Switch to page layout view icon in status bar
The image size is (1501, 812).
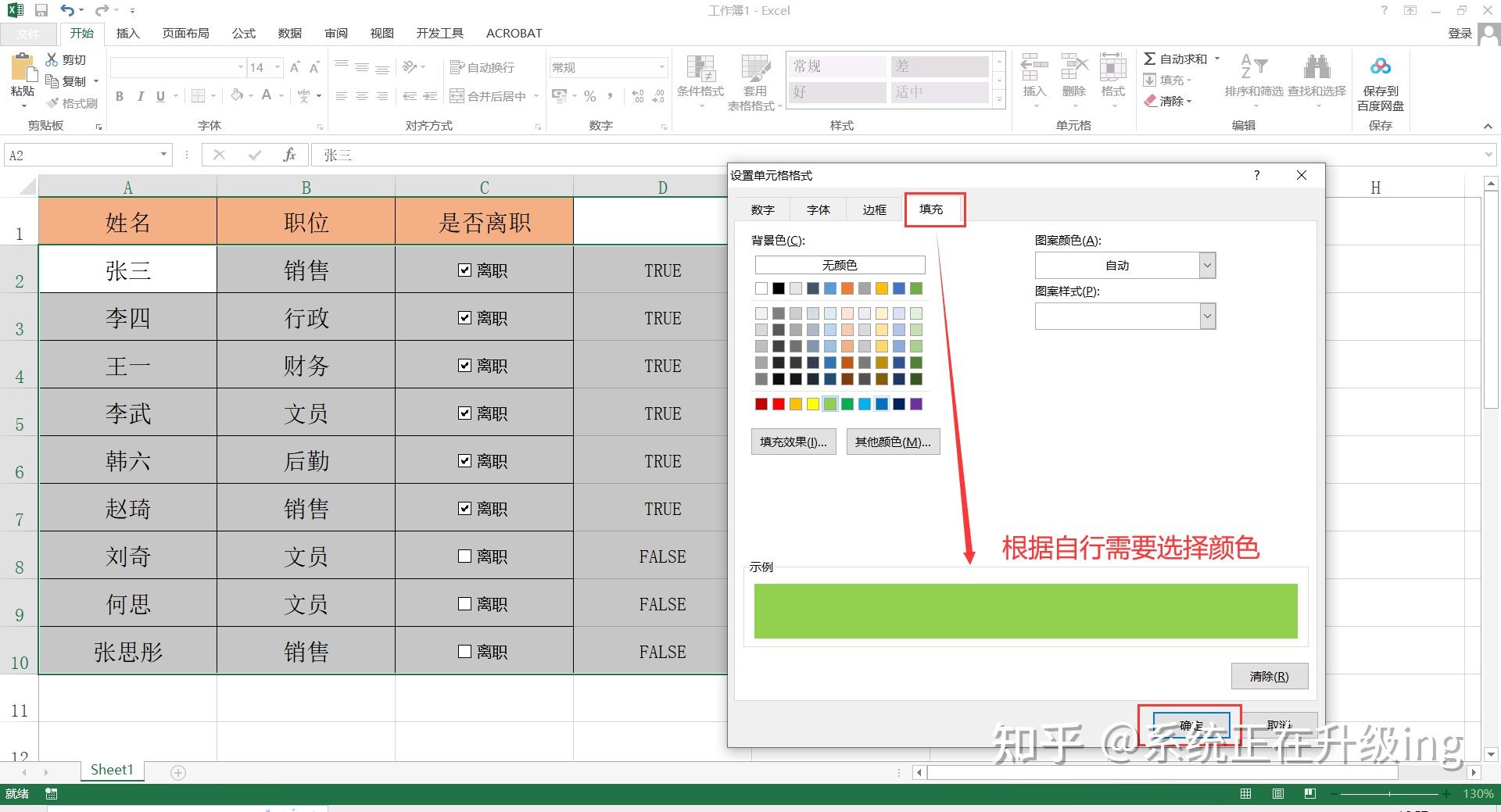[x=1277, y=794]
